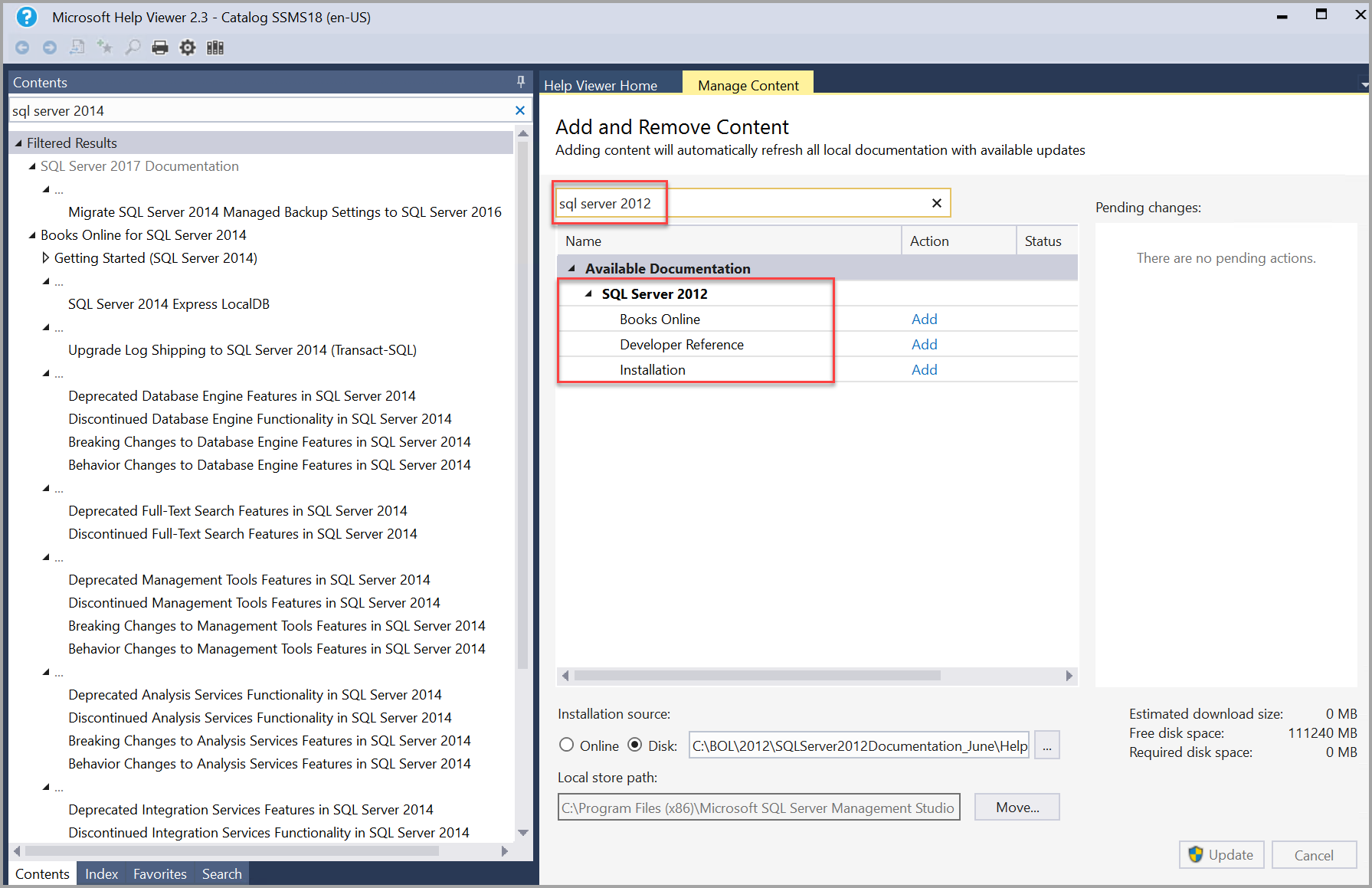Clear the sql server 2012 search box
The image size is (1372, 888).
936,202
